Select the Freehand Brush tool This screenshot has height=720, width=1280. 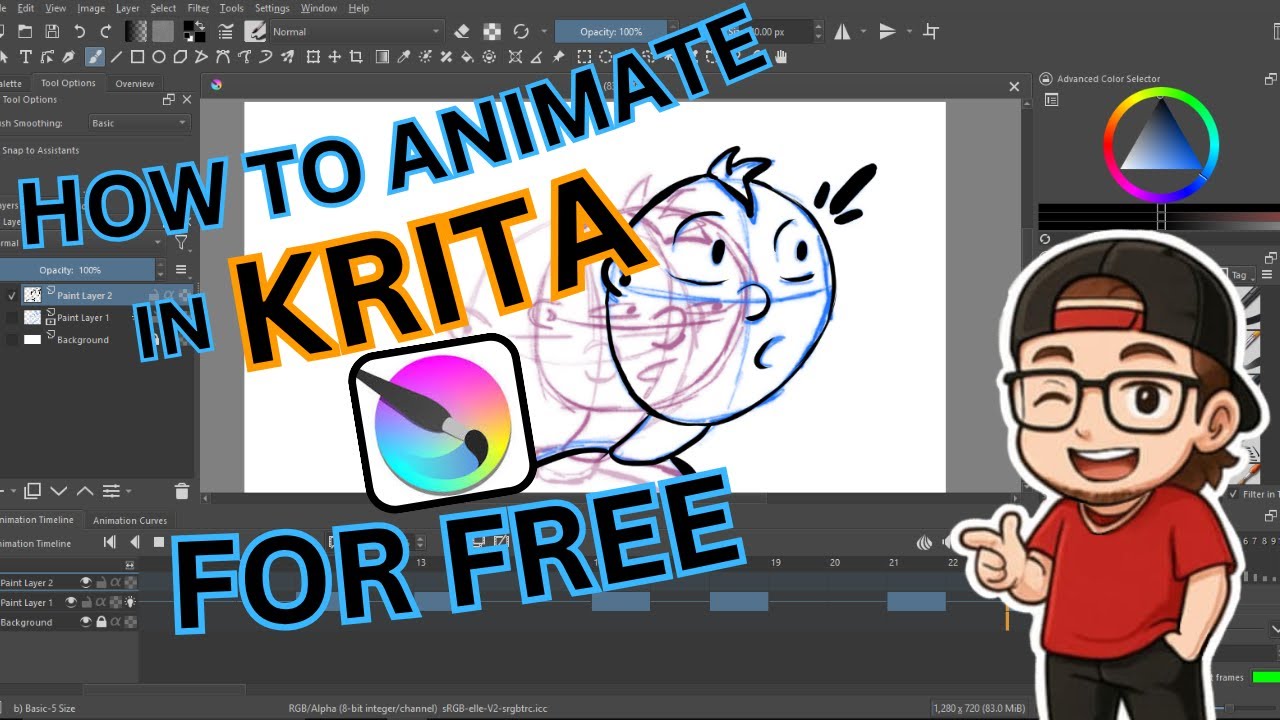(95, 57)
